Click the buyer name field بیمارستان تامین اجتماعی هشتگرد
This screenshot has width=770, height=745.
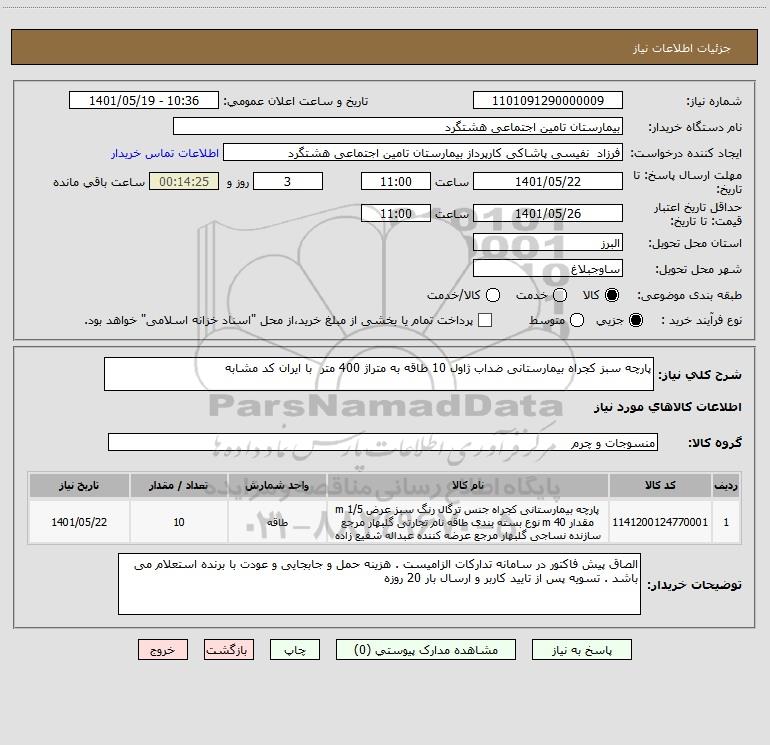[x=398, y=126]
